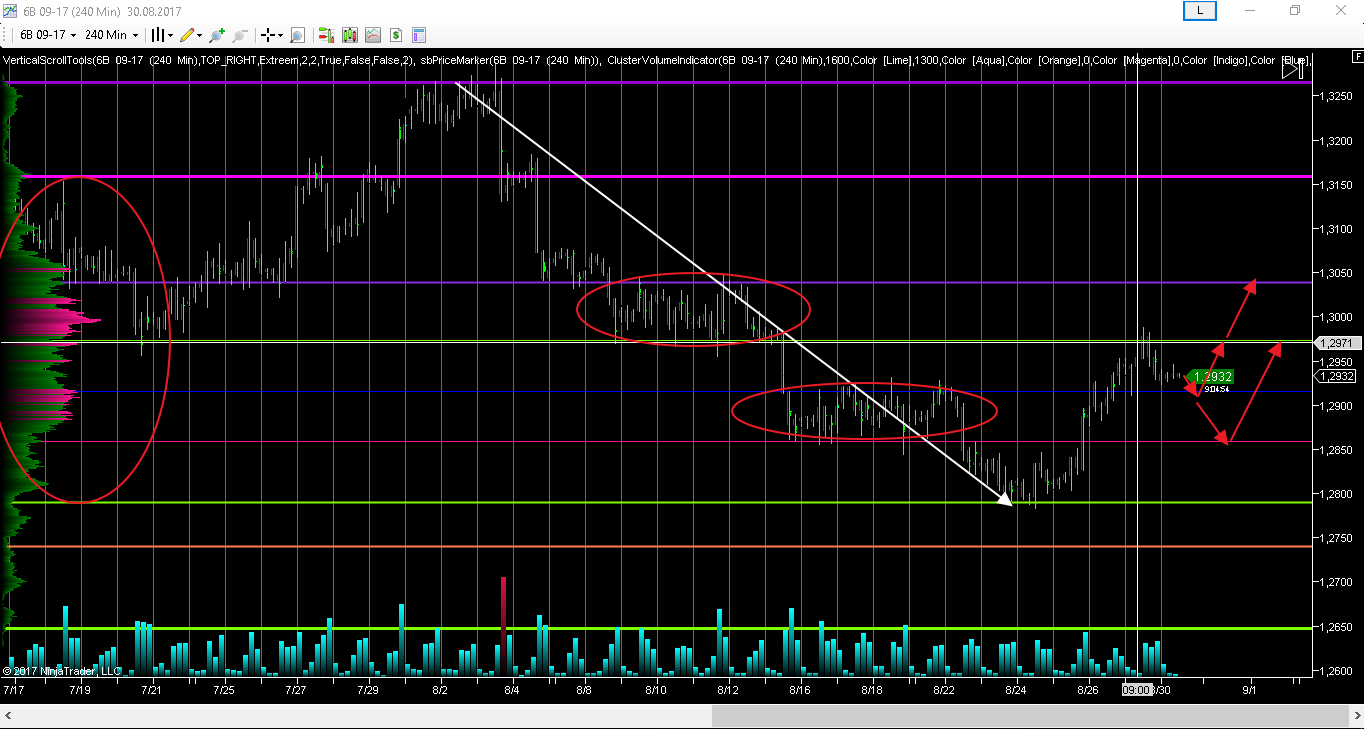Open the chart style bars dropdown
This screenshot has height=729, width=1364.
coord(161,35)
